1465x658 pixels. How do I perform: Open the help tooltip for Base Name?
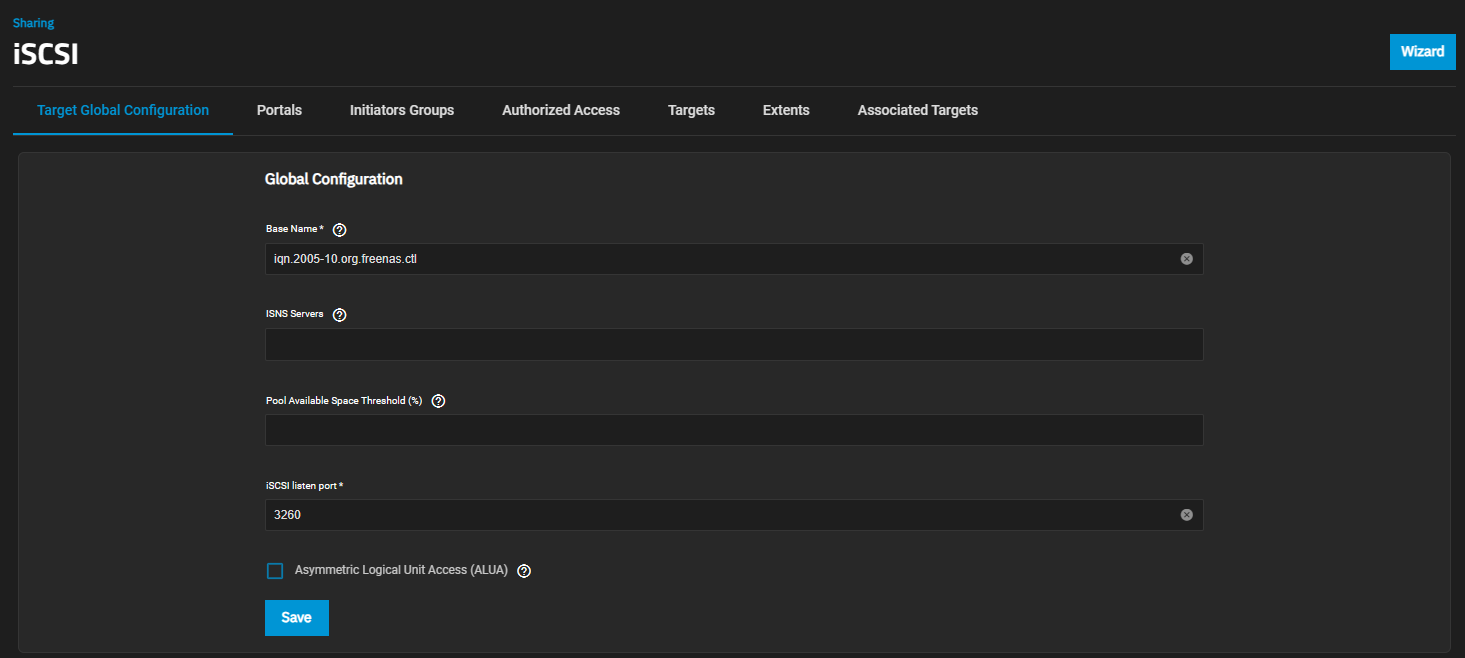coord(339,229)
